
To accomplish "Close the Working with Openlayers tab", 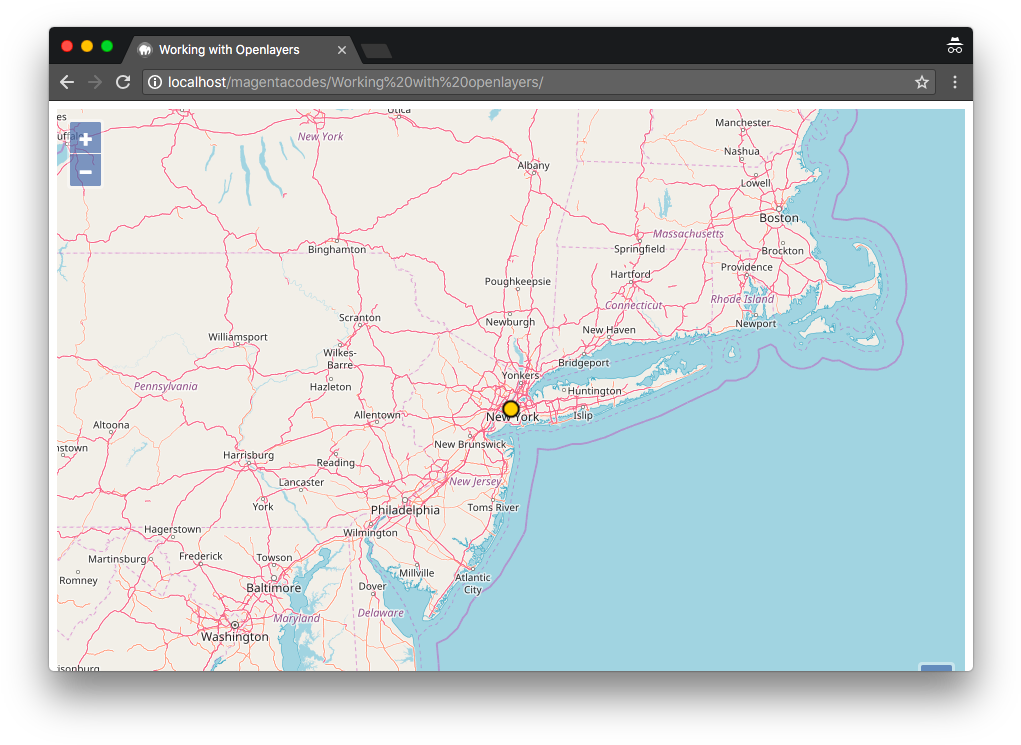I will [342, 50].
